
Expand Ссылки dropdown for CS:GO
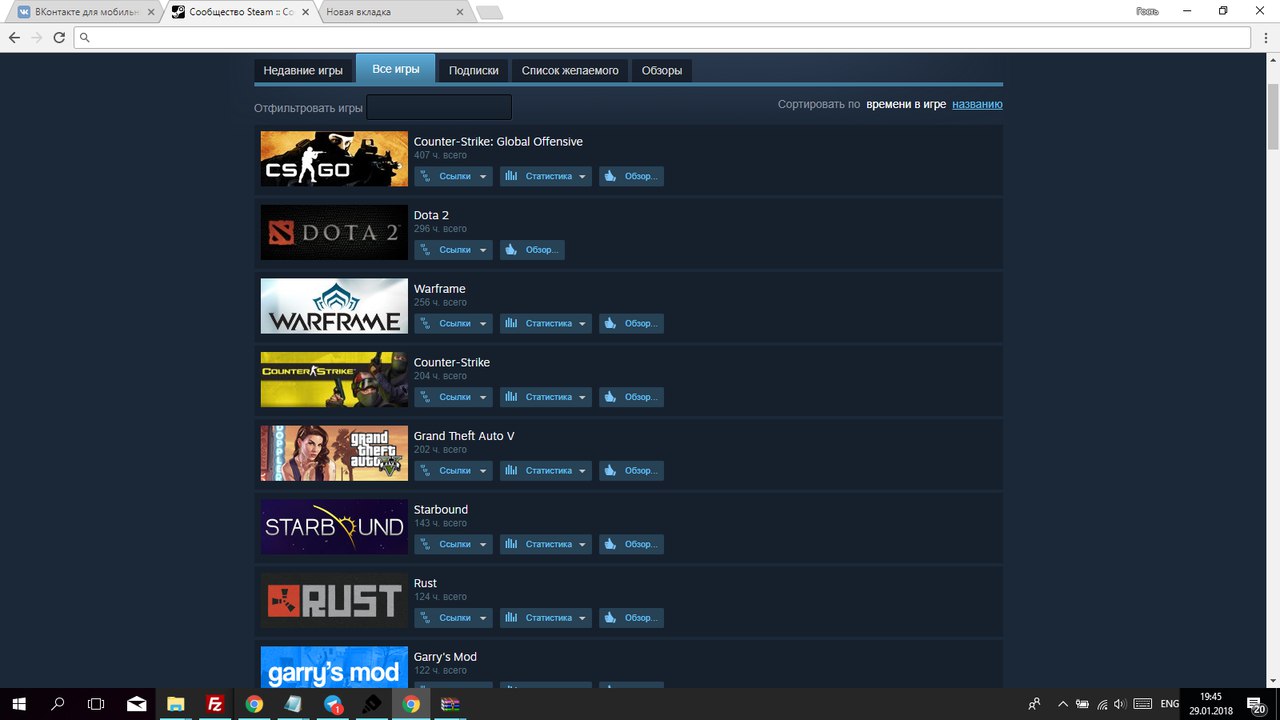[x=454, y=176]
